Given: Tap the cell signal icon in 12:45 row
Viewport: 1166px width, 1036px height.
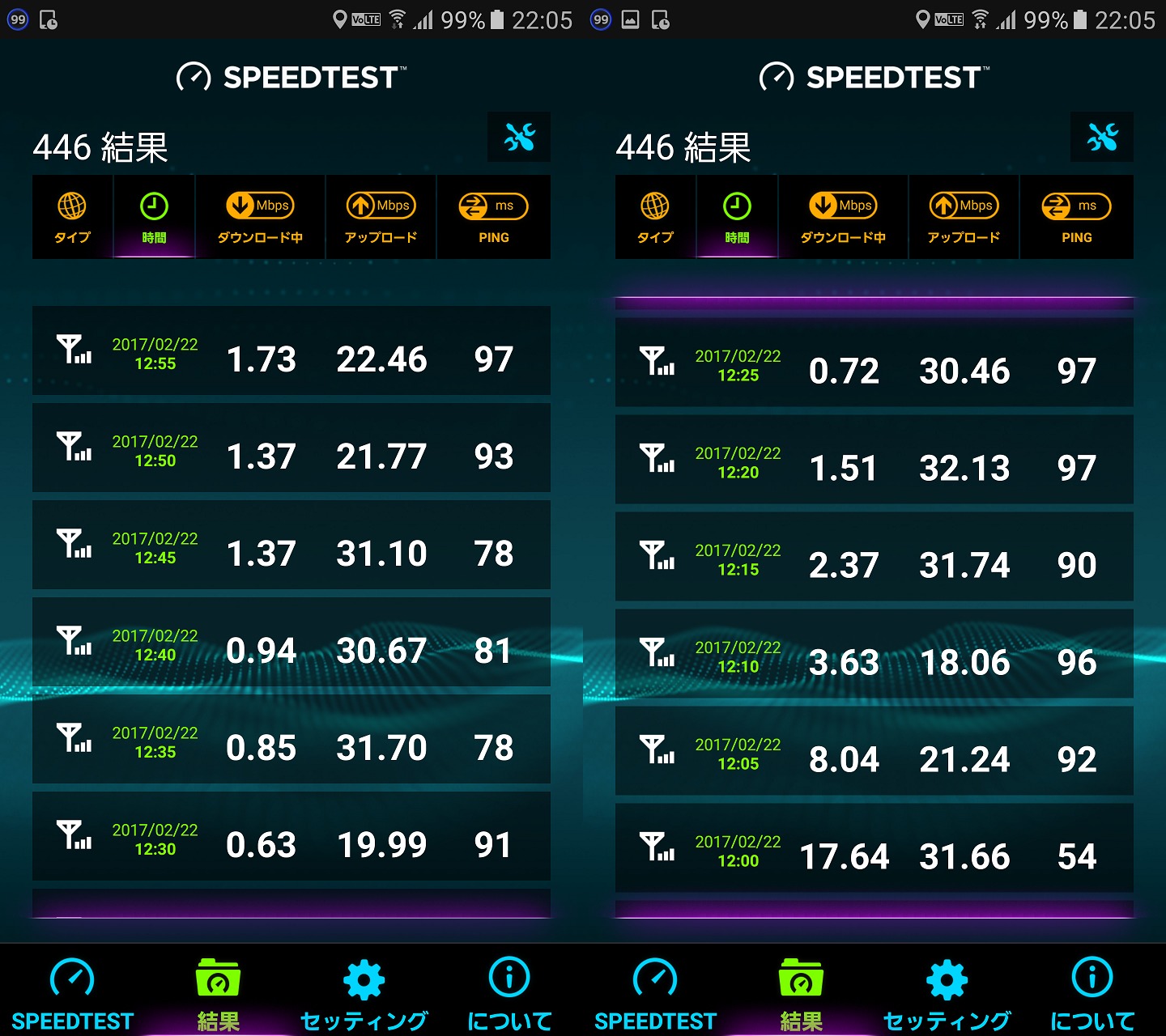Looking at the screenshot, I should [x=74, y=544].
